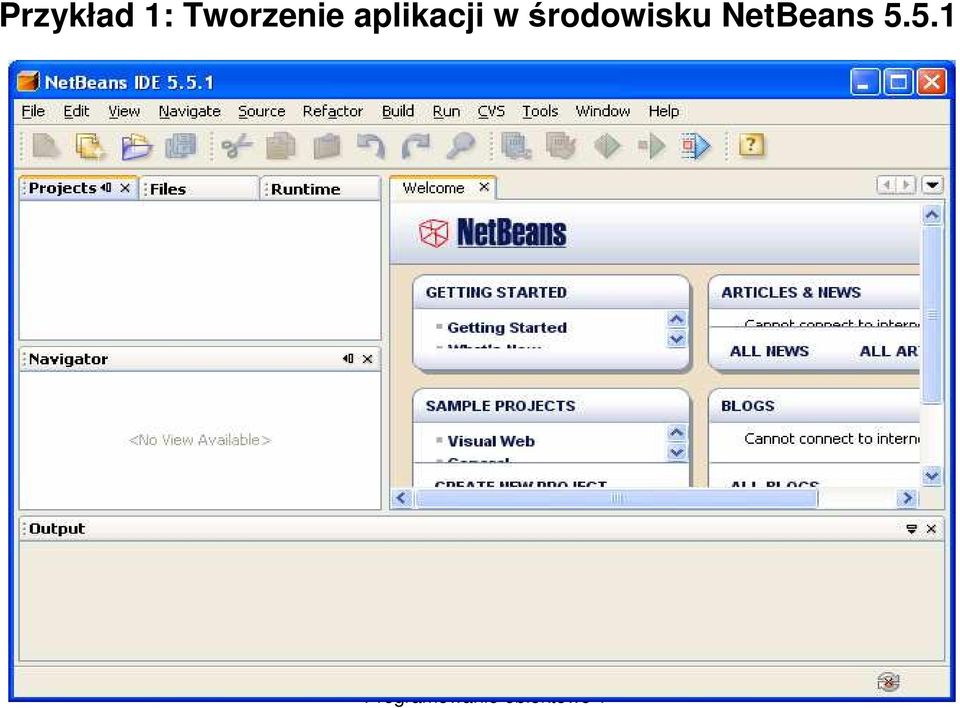
Task: Click the horizontal scrollbar thumb
Action: click(617, 499)
